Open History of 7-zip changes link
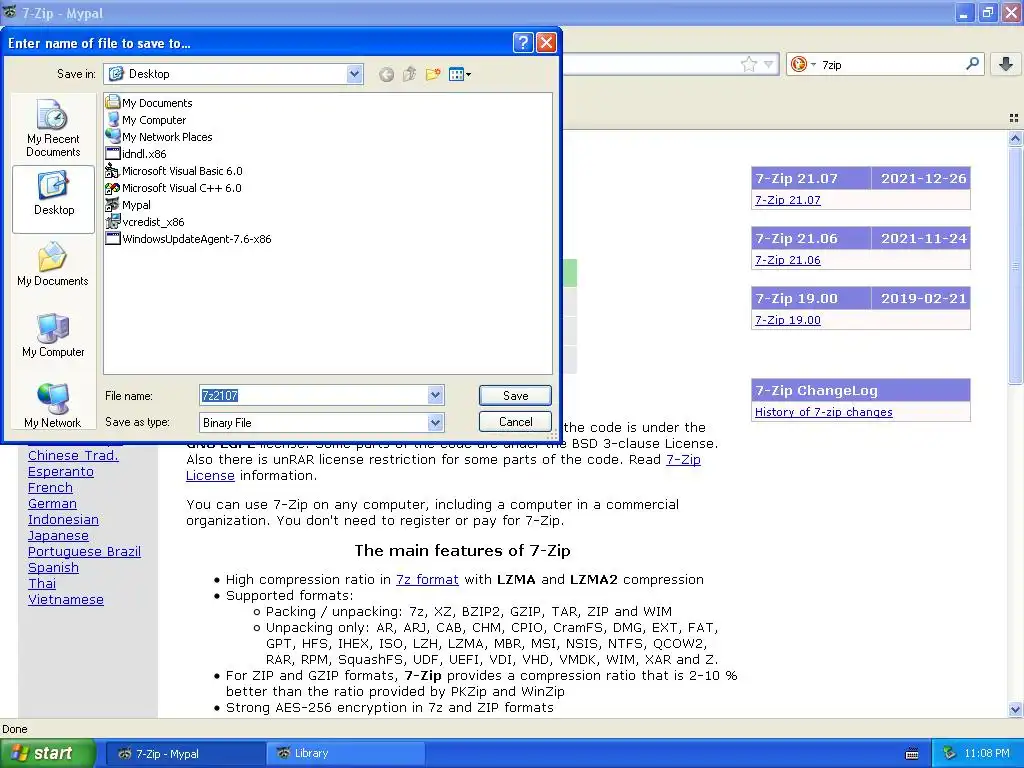 coord(824,412)
